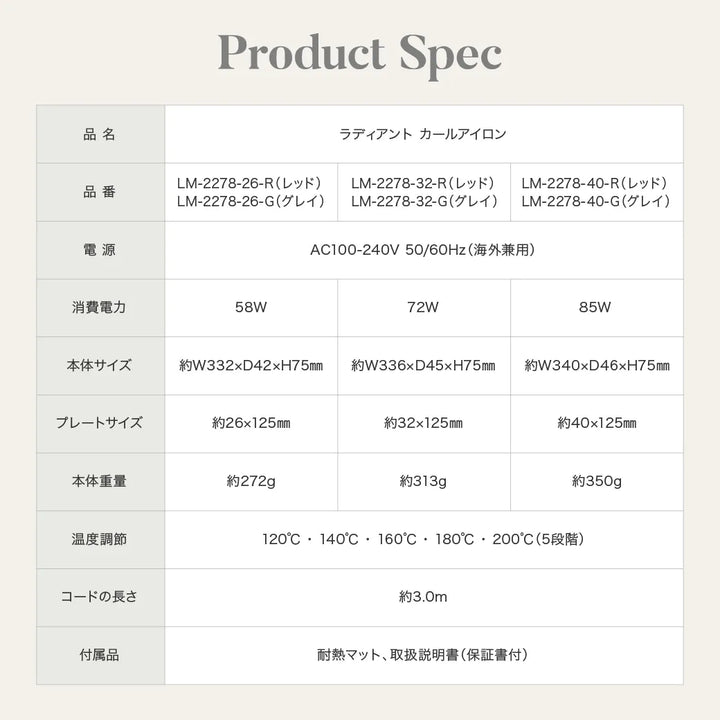
Task: Select the 約3.0m cord length value
Action: 423,597
